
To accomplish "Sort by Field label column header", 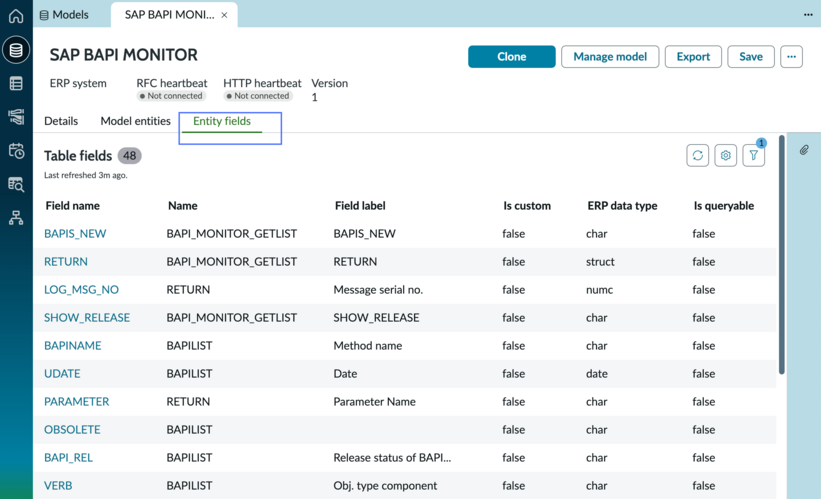I will click(x=360, y=206).
